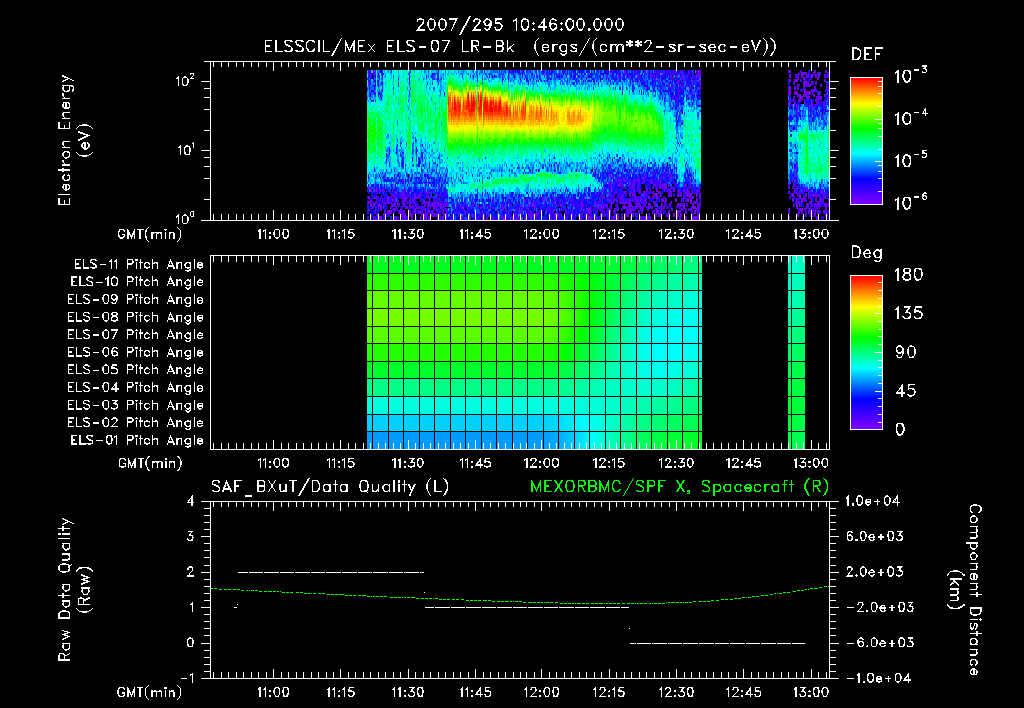
Task: Click the narrow pitch angle column near 13:00
Action: click(797, 352)
